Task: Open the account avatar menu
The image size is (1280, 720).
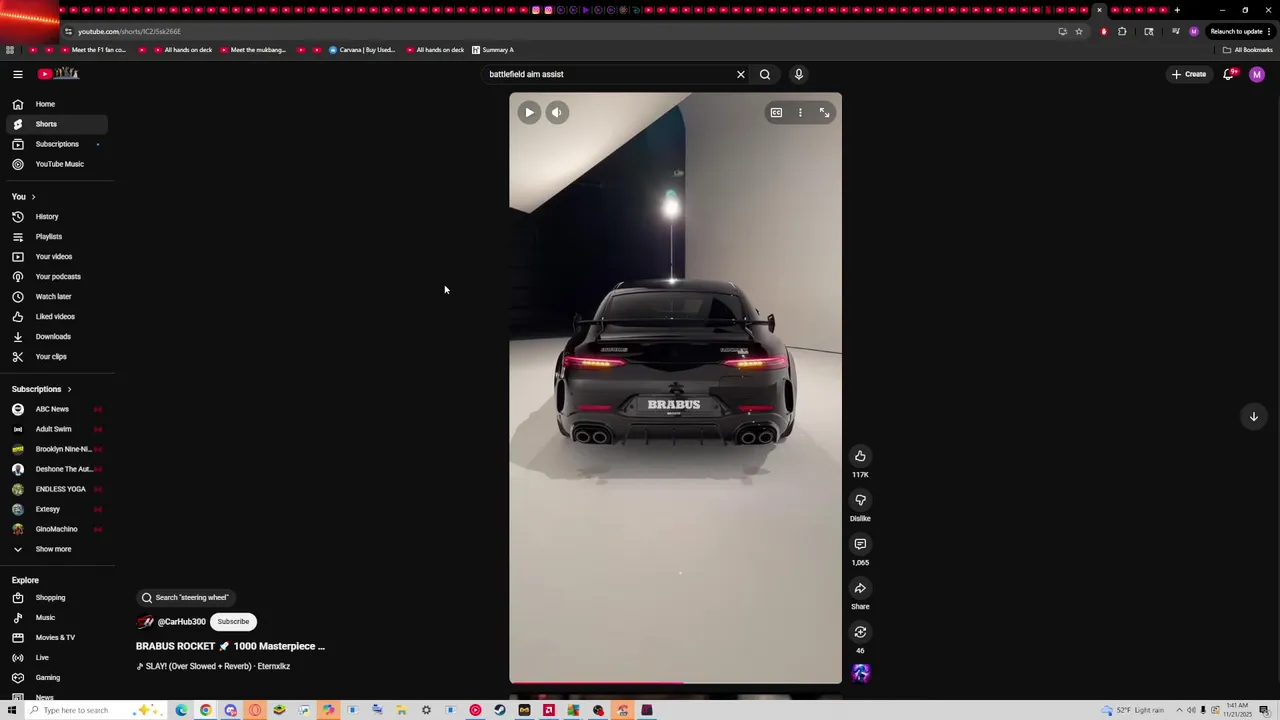Action: coord(1257,74)
